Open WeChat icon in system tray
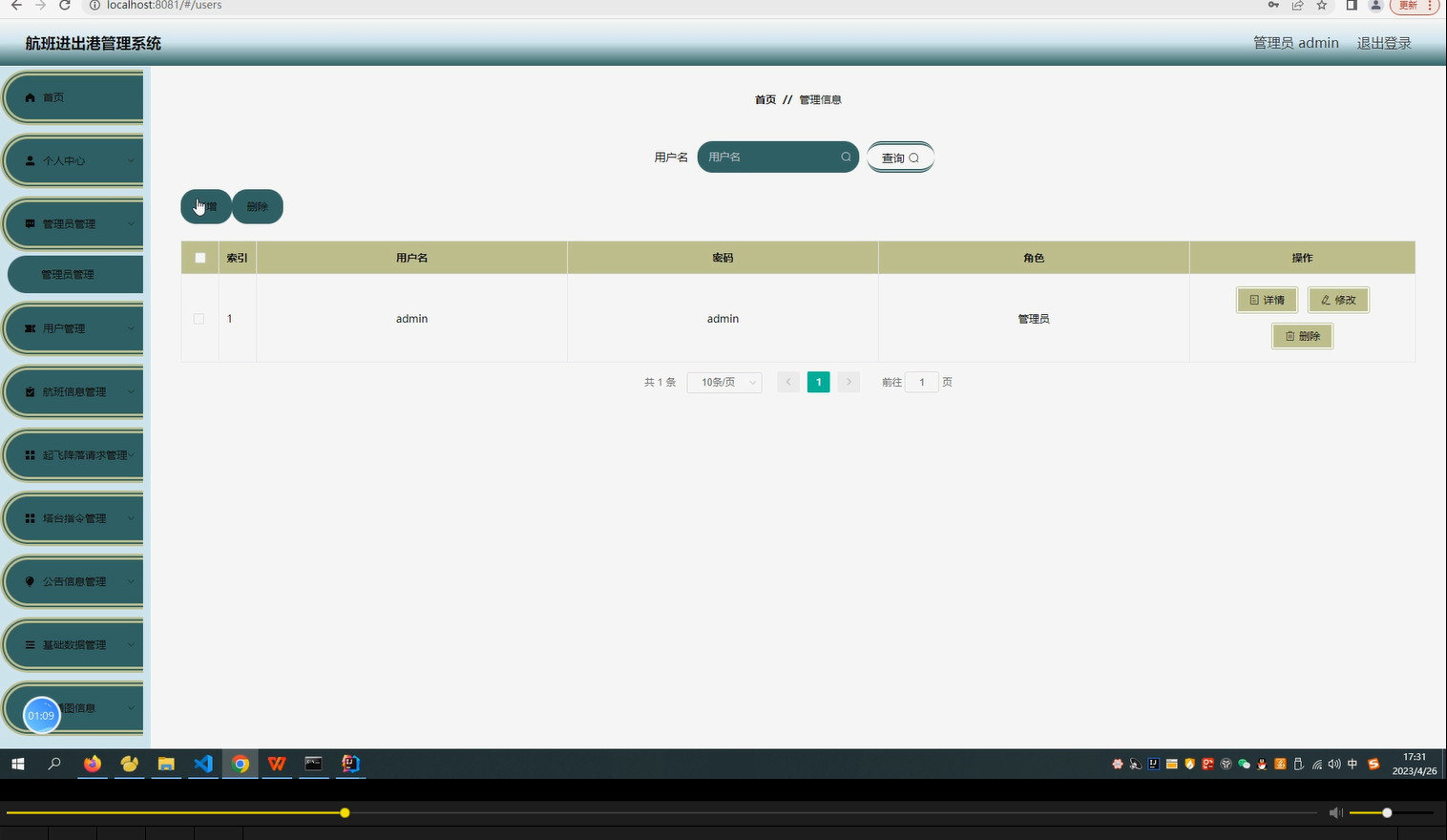The width and height of the screenshot is (1447, 840). 1244,764
